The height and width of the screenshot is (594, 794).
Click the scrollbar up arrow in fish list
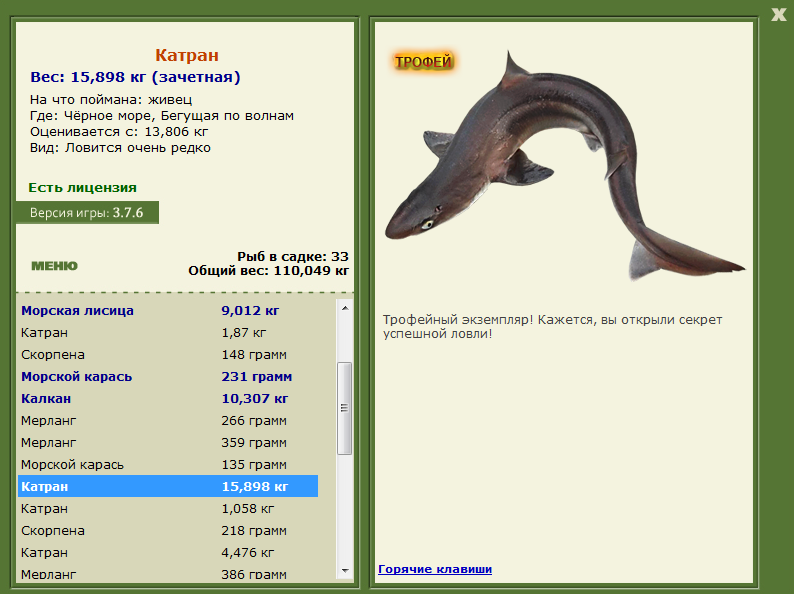[x=345, y=308]
